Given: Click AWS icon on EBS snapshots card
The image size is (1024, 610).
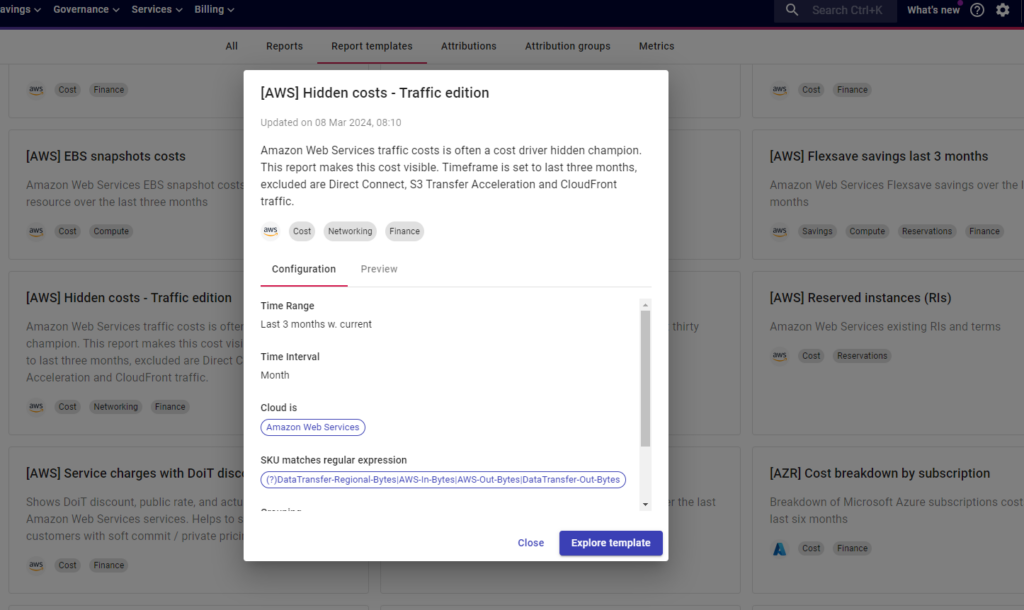Looking at the screenshot, I should click(36, 231).
